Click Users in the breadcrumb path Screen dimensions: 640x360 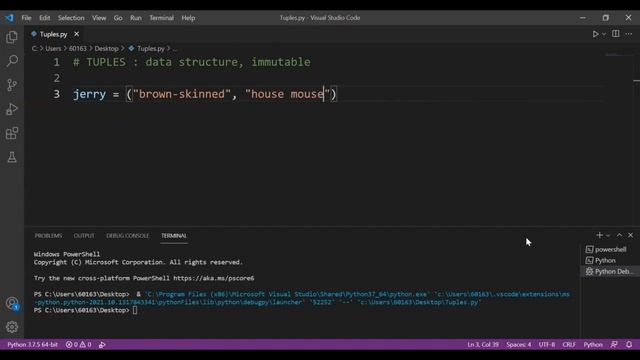coord(53,49)
